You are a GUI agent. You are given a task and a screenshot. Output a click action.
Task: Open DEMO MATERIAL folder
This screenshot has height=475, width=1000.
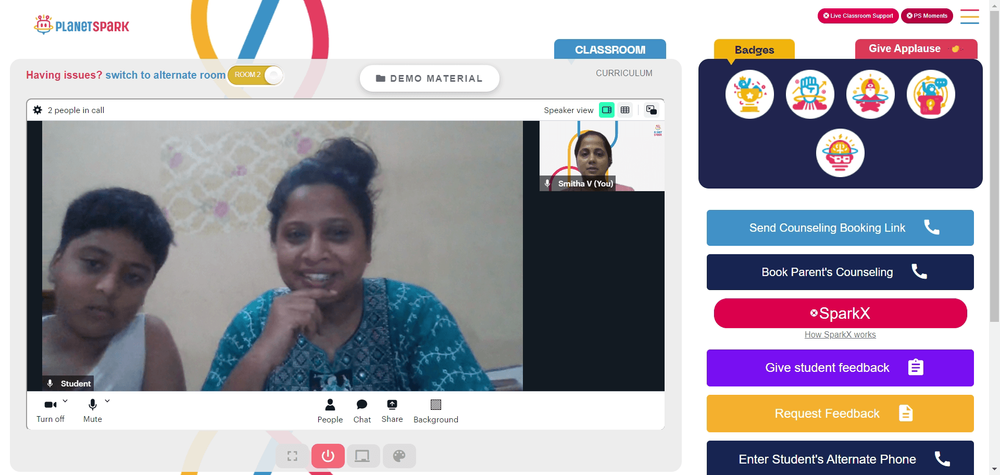coord(429,78)
